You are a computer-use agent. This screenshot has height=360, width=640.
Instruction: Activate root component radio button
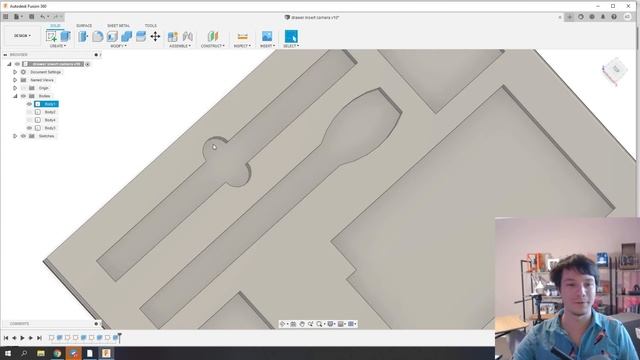[87, 64]
